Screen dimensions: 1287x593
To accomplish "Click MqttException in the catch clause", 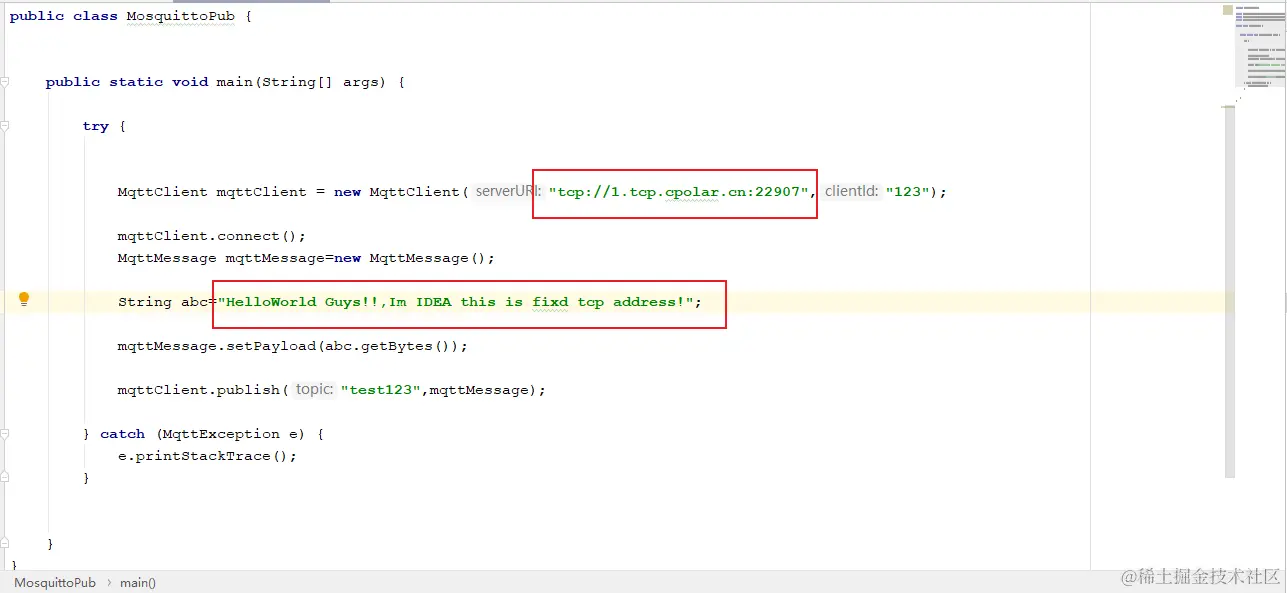I will (221, 434).
